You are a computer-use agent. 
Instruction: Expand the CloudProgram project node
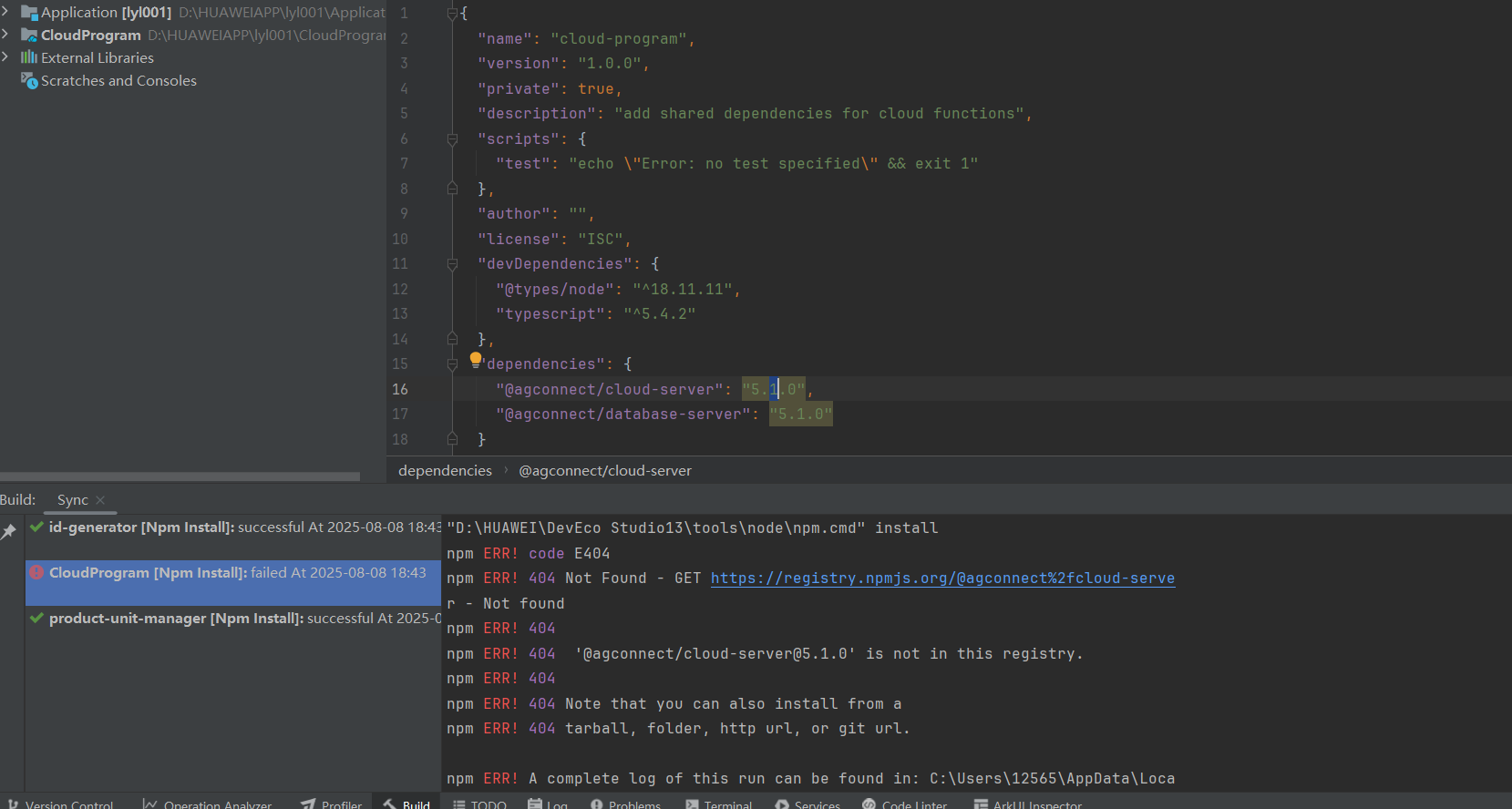(5, 35)
